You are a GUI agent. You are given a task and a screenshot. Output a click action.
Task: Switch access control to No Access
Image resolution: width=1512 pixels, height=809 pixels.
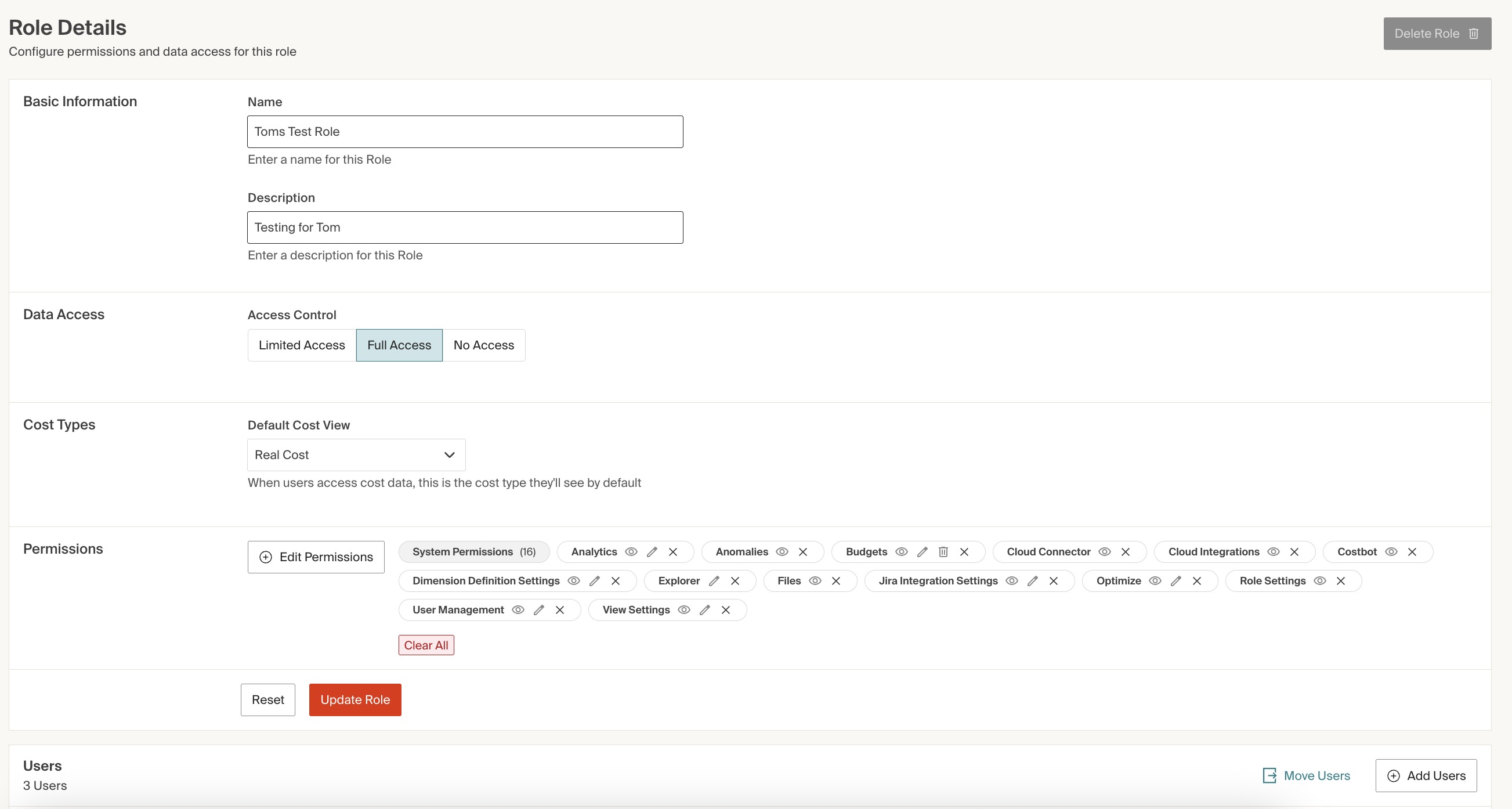[483, 345]
